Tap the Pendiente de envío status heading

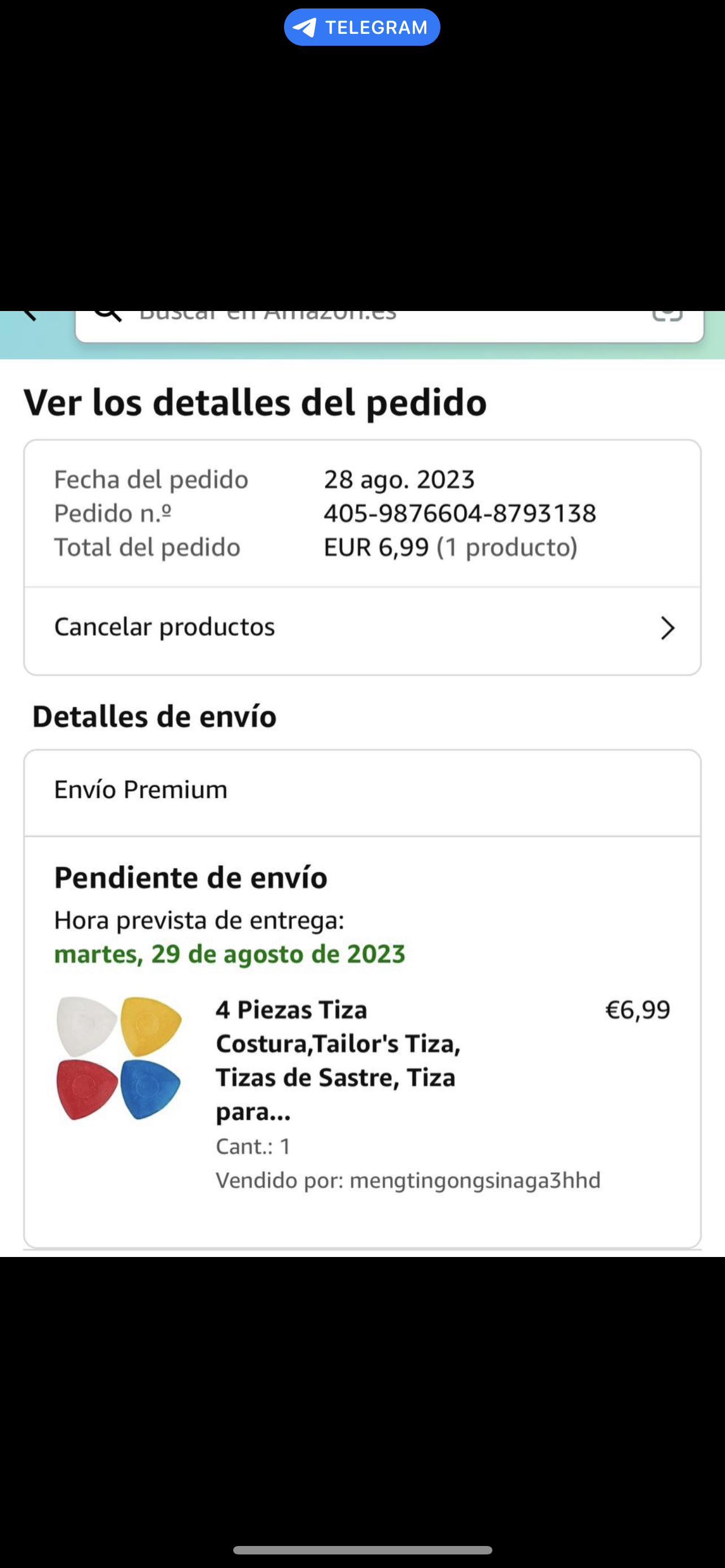pos(190,878)
